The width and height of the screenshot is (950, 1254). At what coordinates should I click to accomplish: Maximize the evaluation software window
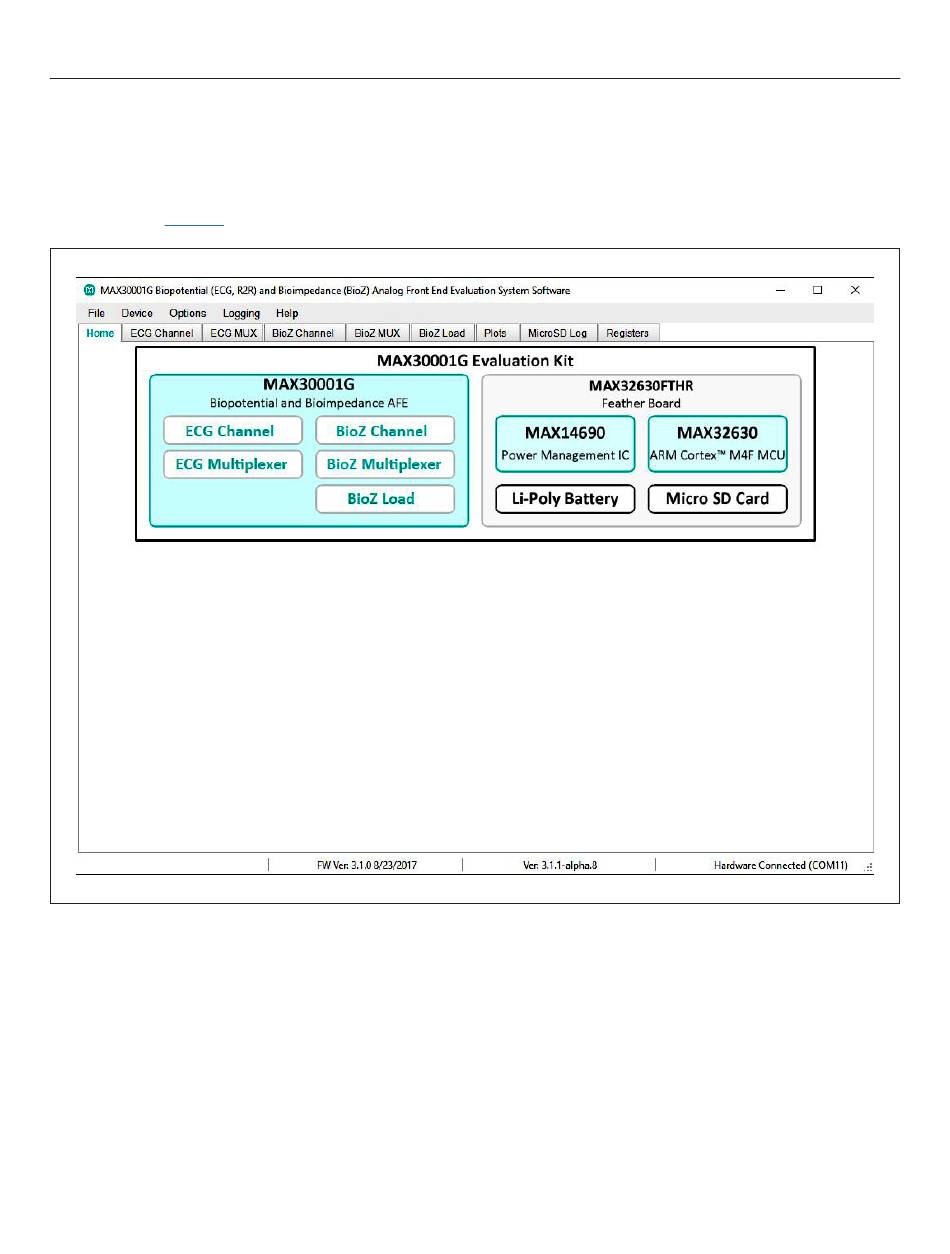click(x=817, y=290)
